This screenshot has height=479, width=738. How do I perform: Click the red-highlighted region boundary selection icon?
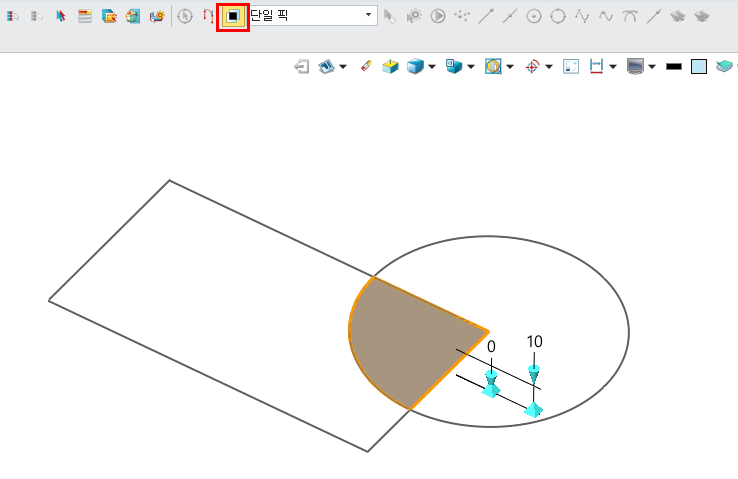click(233, 16)
